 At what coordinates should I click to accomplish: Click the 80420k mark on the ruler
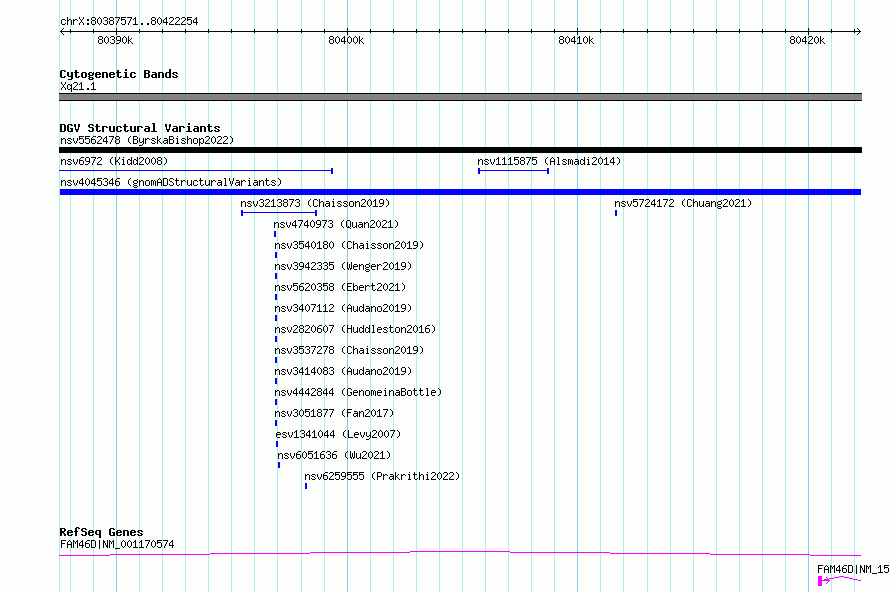click(x=807, y=40)
